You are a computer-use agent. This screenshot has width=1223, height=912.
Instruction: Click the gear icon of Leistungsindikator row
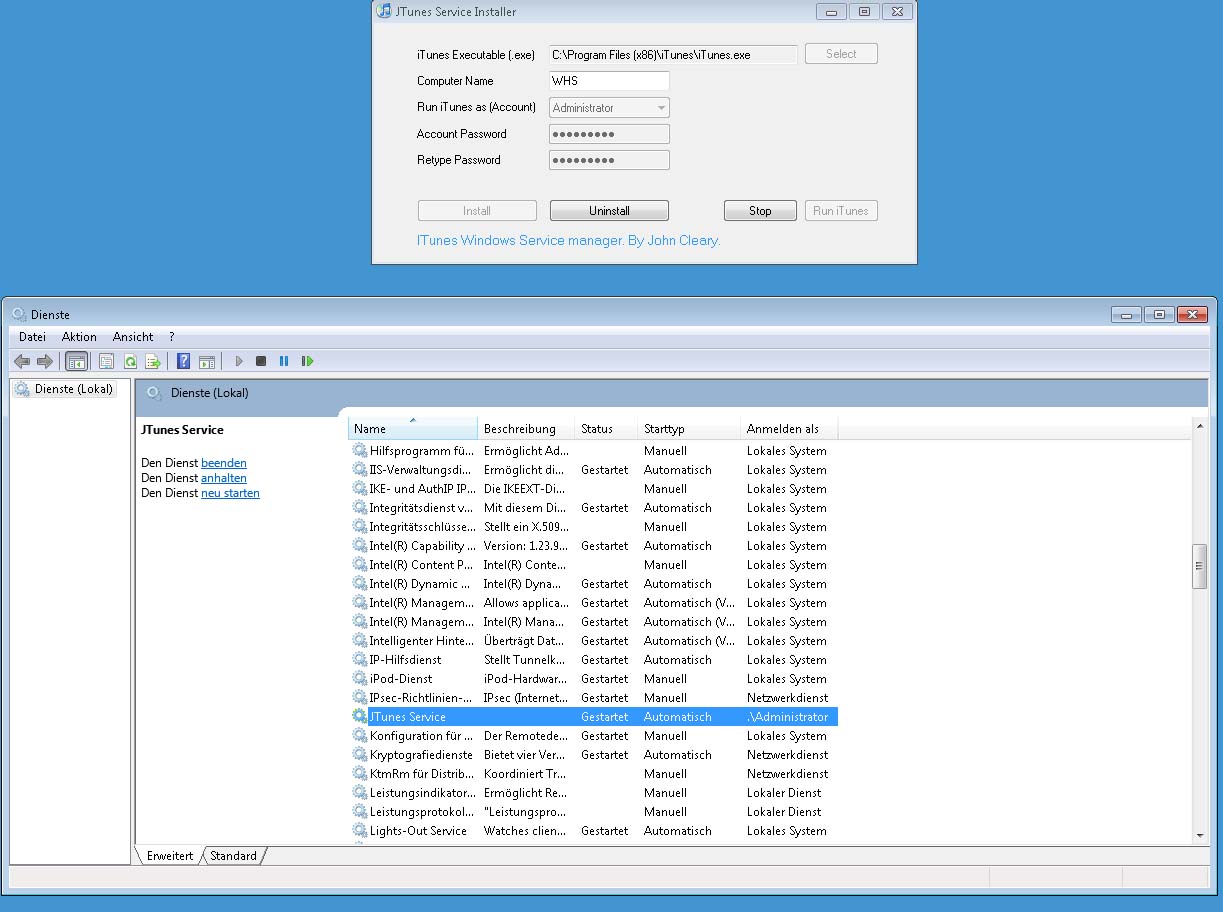(360, 792)
